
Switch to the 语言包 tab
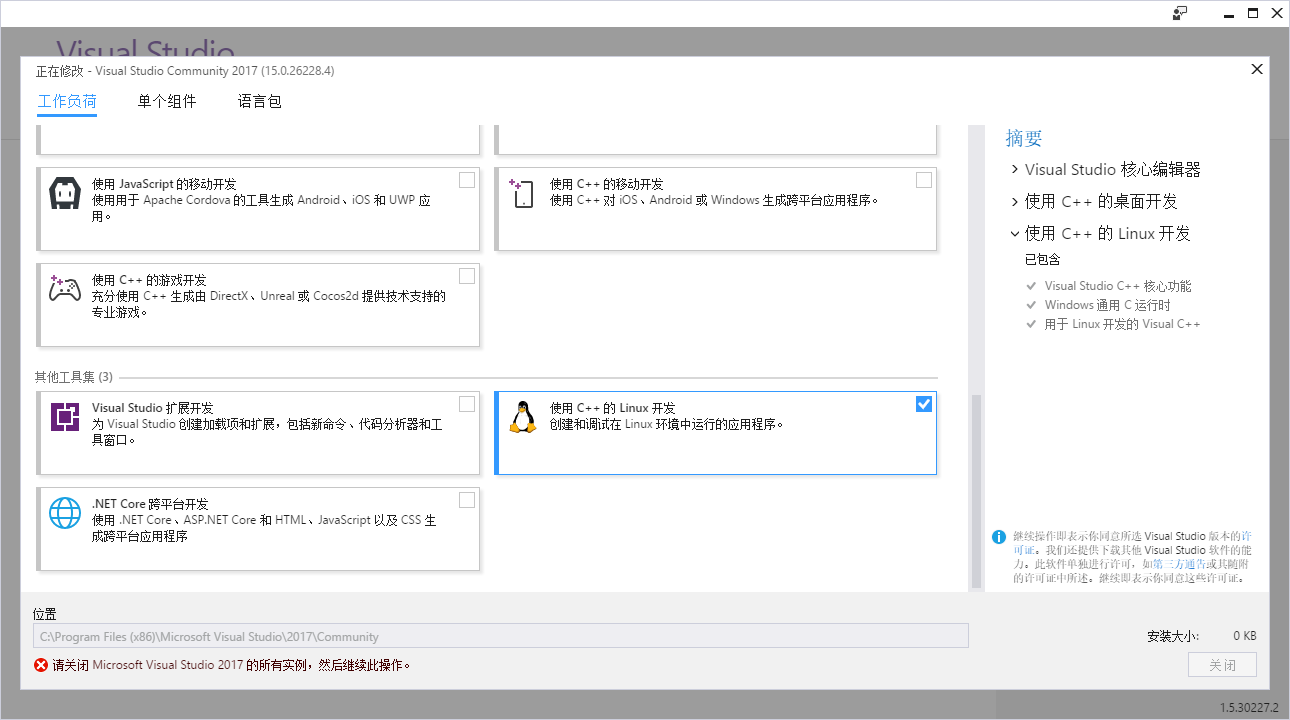(x=260, y=101)
